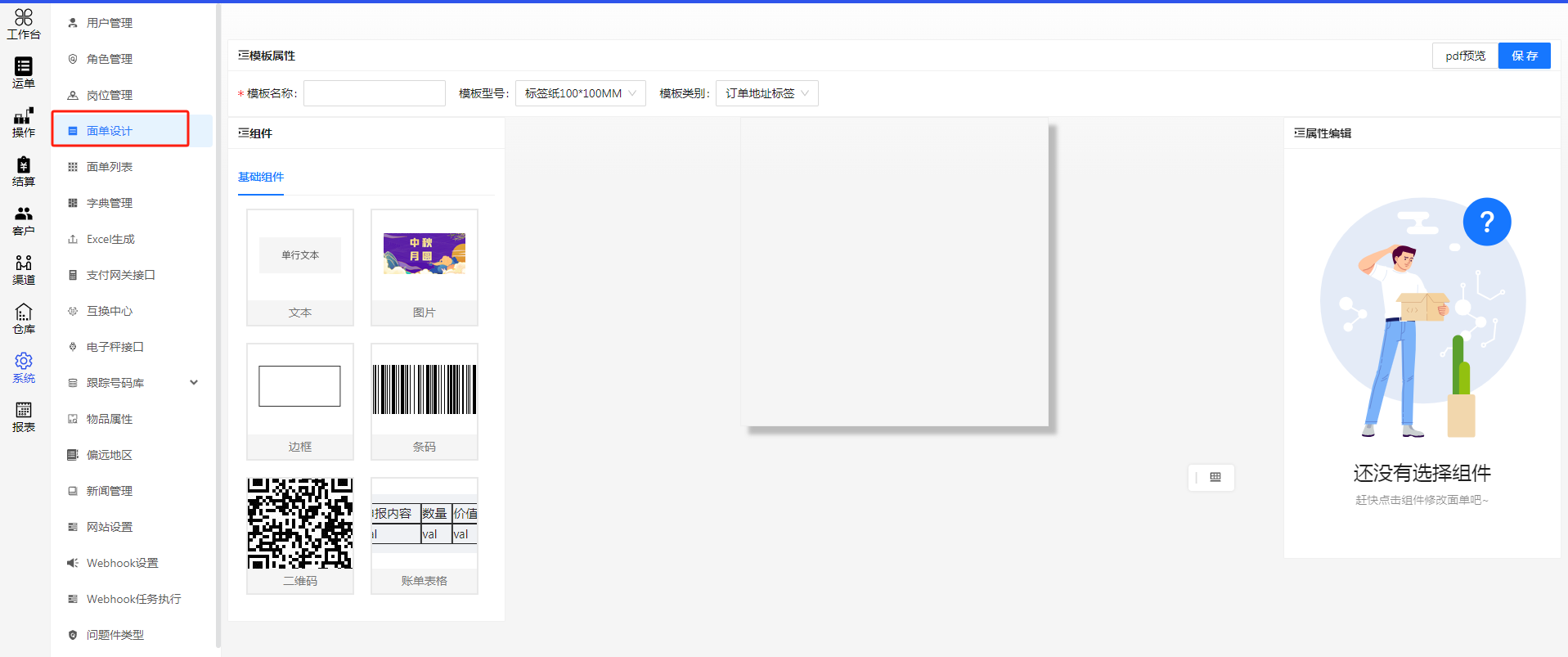This screenshot has width=1568, height=657.
Task: Expand the 跟踪号码库 submenu
Action: [194, 383]
